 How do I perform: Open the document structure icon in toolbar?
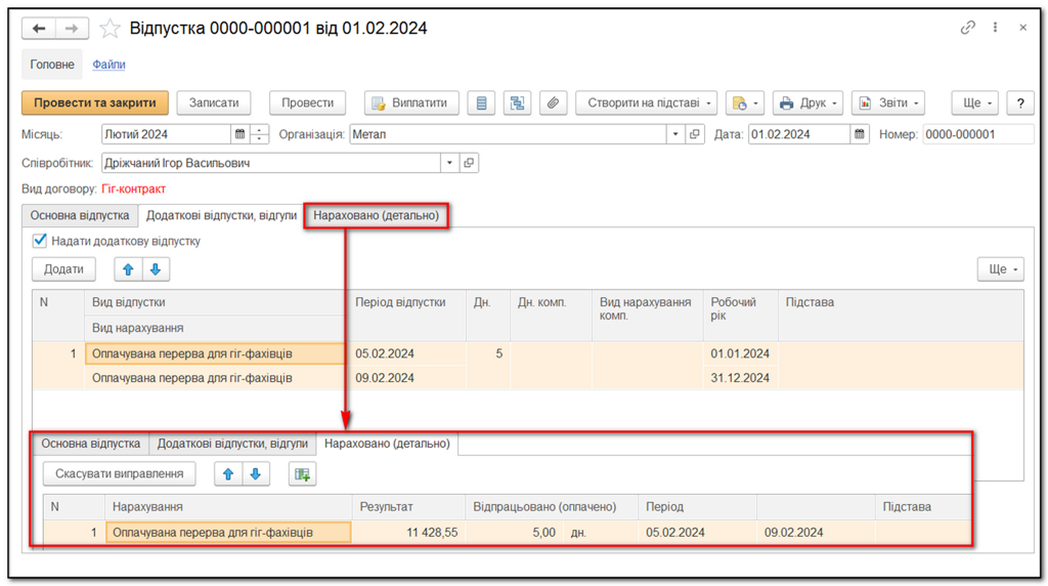click(x=517, y=103)
